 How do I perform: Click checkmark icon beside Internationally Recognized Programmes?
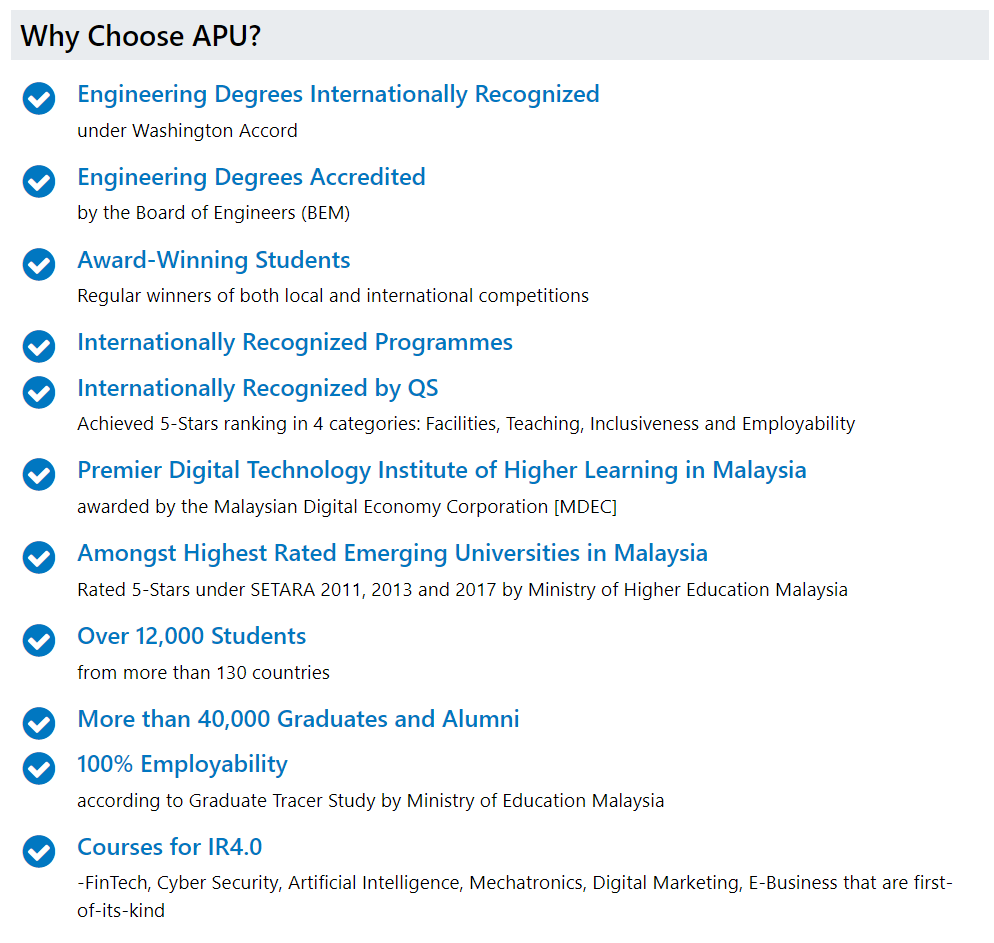(x=39, y=346)
